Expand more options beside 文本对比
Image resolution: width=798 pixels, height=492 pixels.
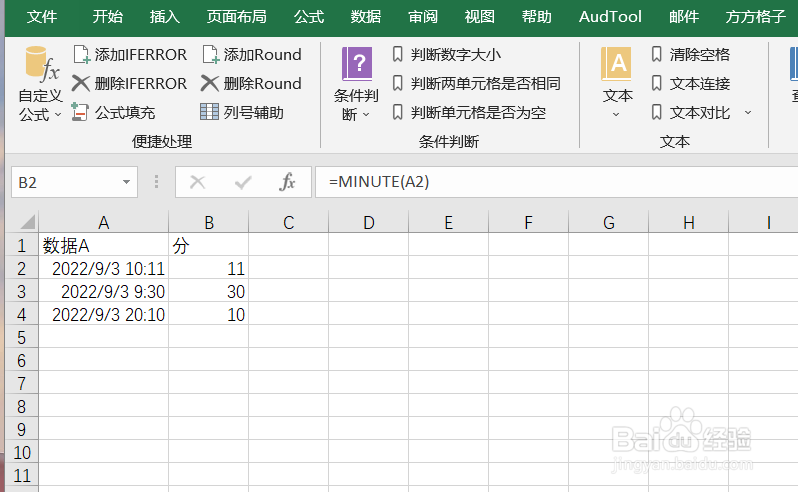point(748,112)
